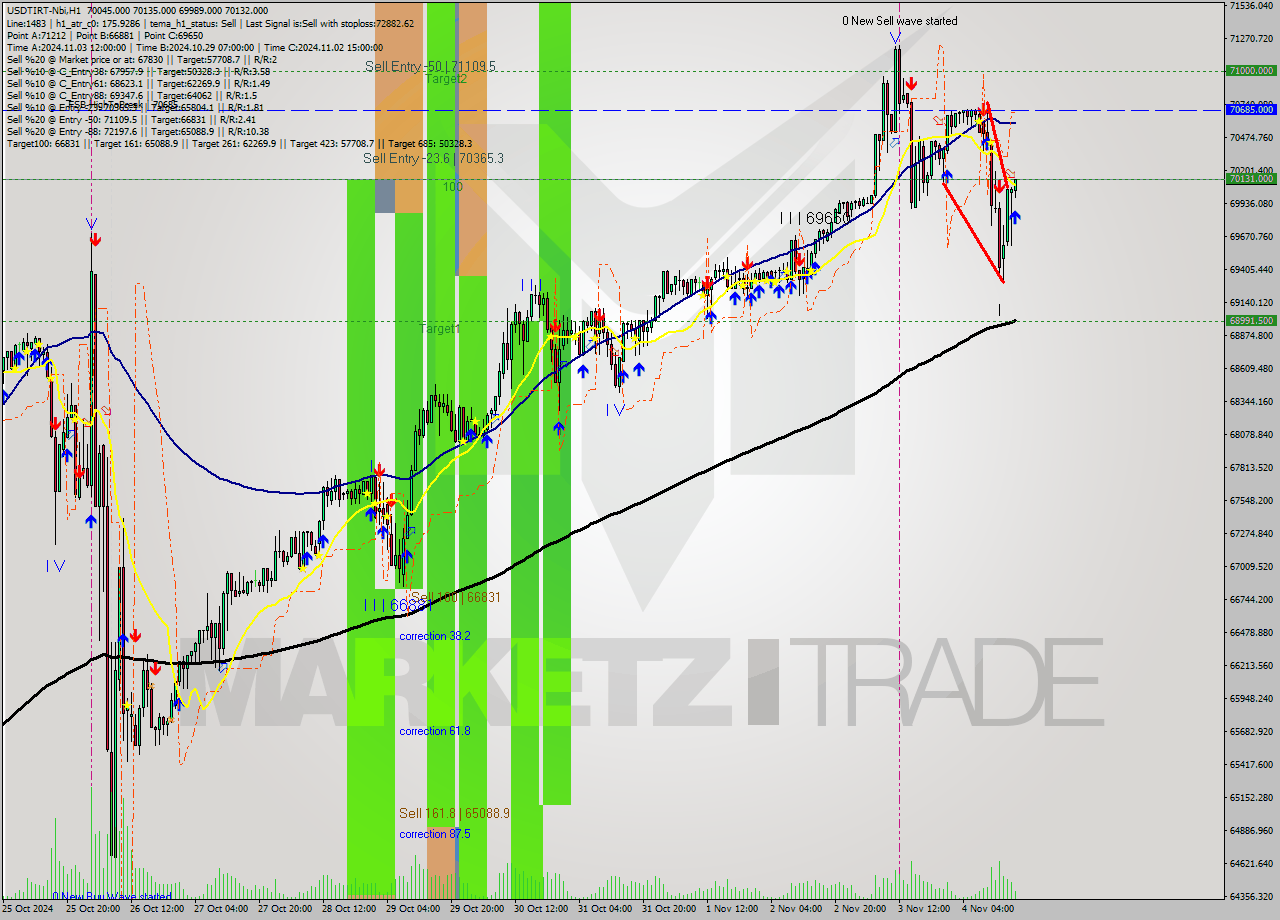Click the 68078.840 price axis value

click(1251, 434)
